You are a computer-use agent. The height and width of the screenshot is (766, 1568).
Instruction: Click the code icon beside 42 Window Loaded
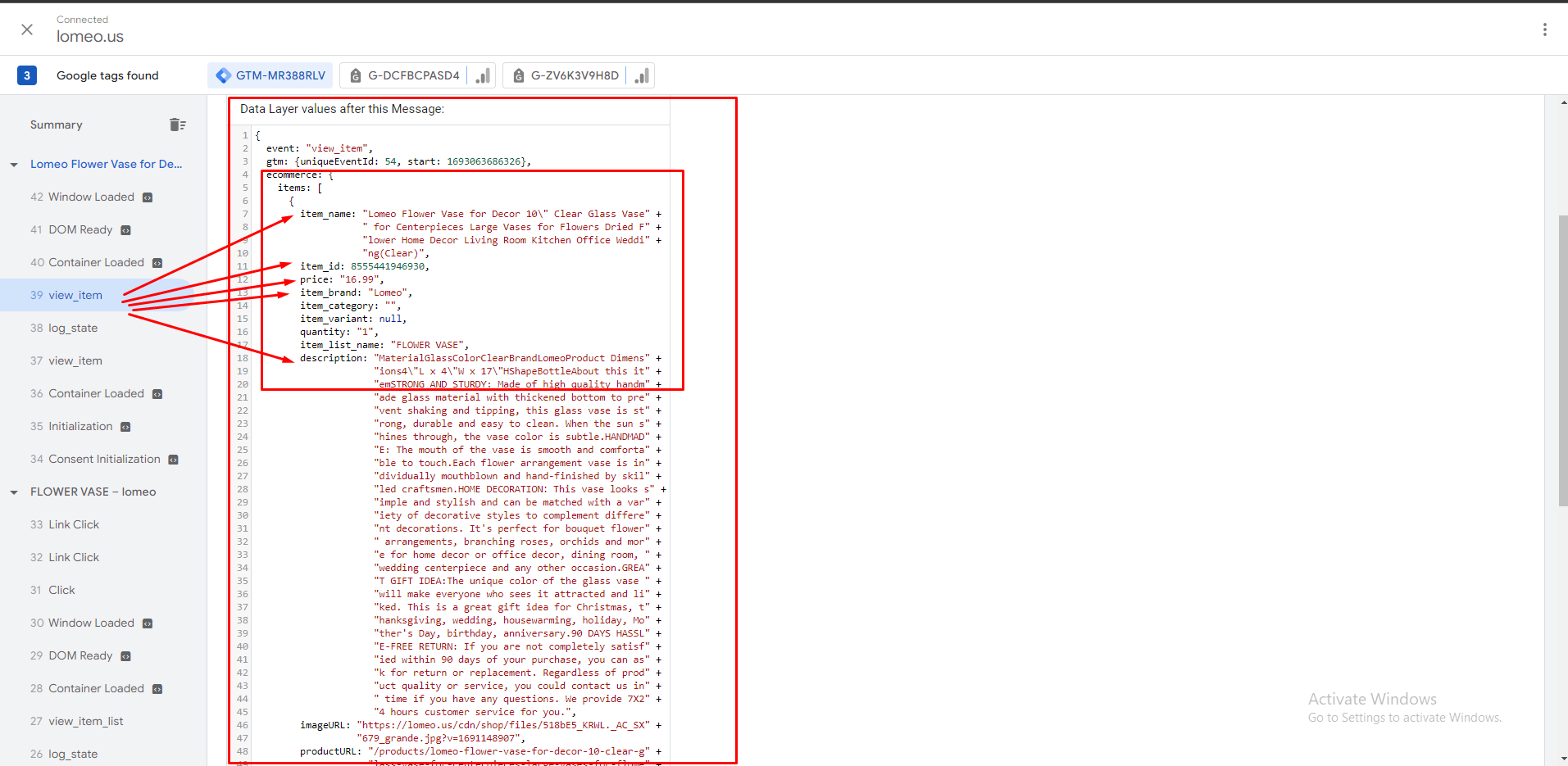(148, 197)
